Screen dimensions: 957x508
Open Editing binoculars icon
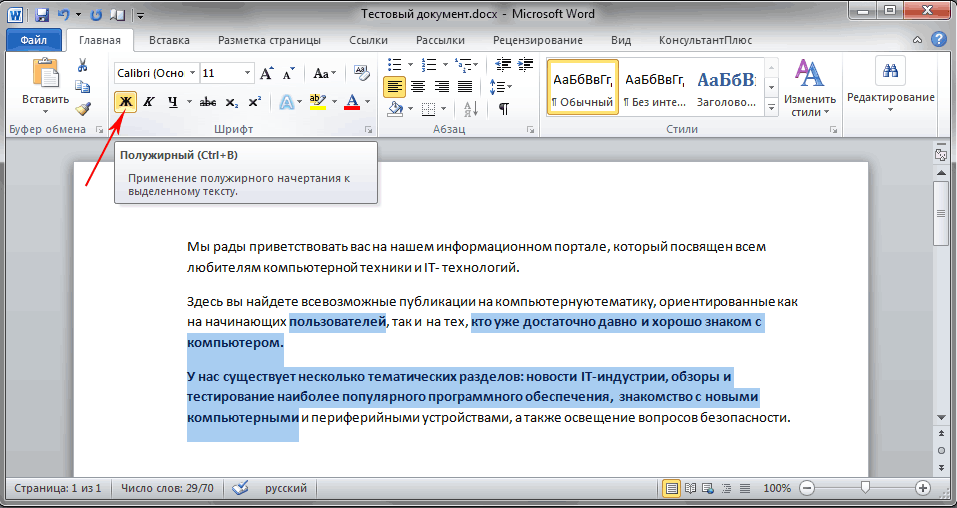[890, 71]
